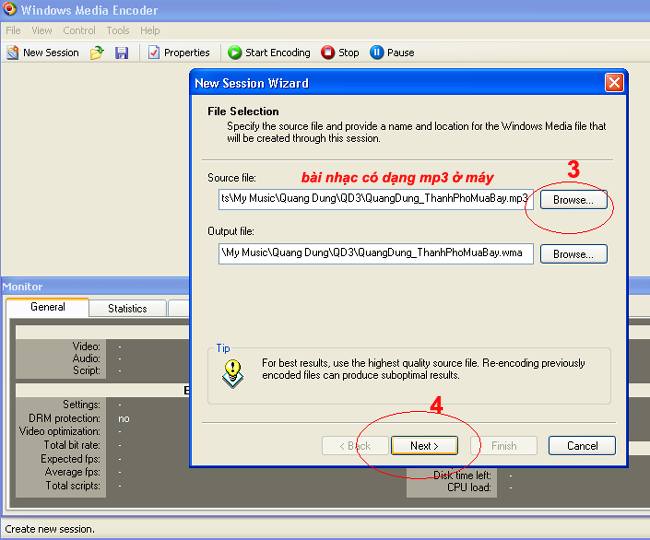Open the Help menu
The width and height of the screenshot is (650, 540).
(150, 31)
